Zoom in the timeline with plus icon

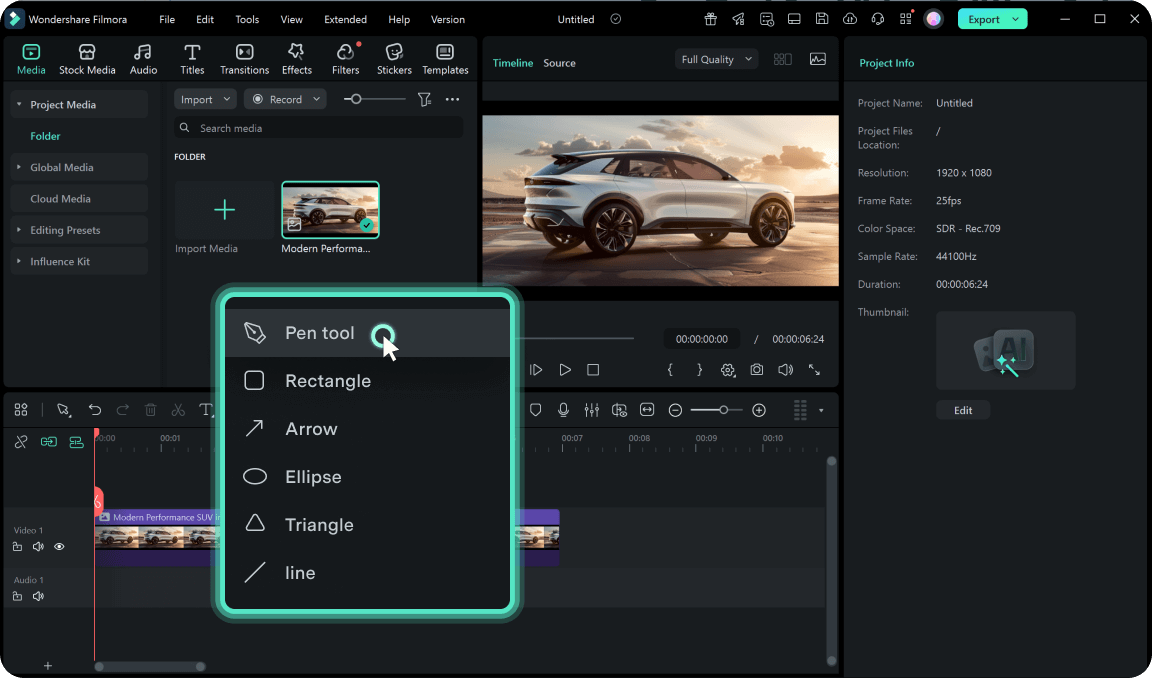(x=759, y=411)
